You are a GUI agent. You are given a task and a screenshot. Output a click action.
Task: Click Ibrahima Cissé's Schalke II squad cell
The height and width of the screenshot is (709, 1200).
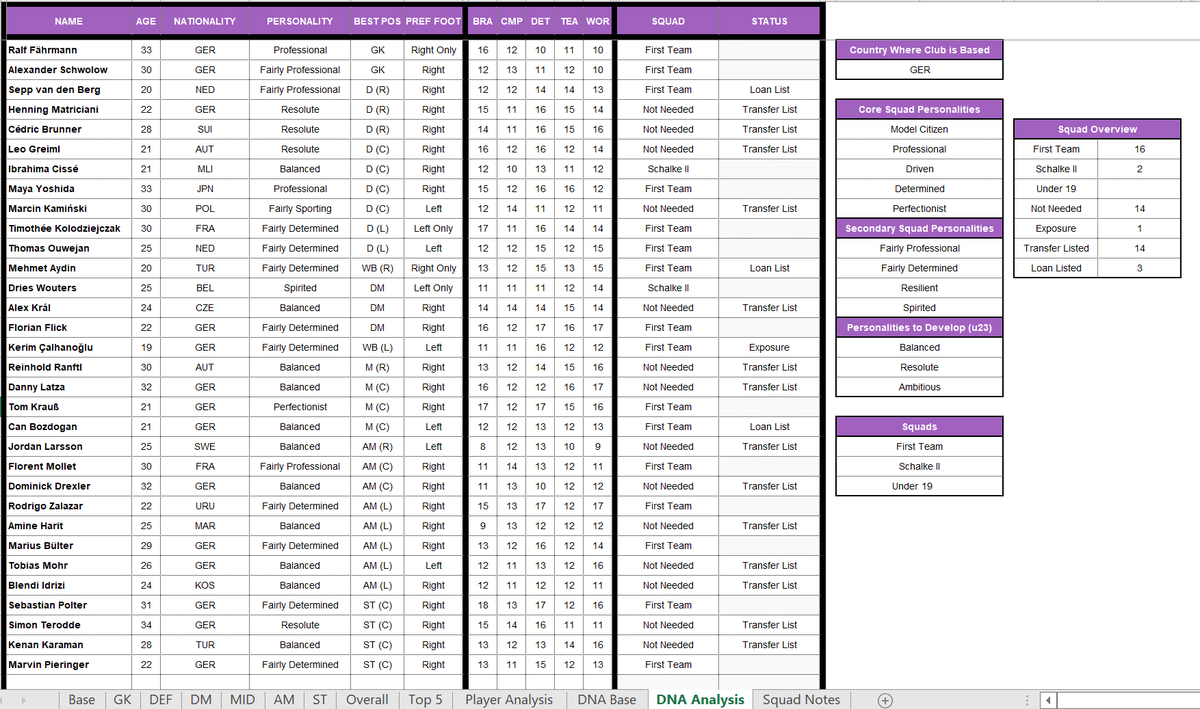coord(668,169)
